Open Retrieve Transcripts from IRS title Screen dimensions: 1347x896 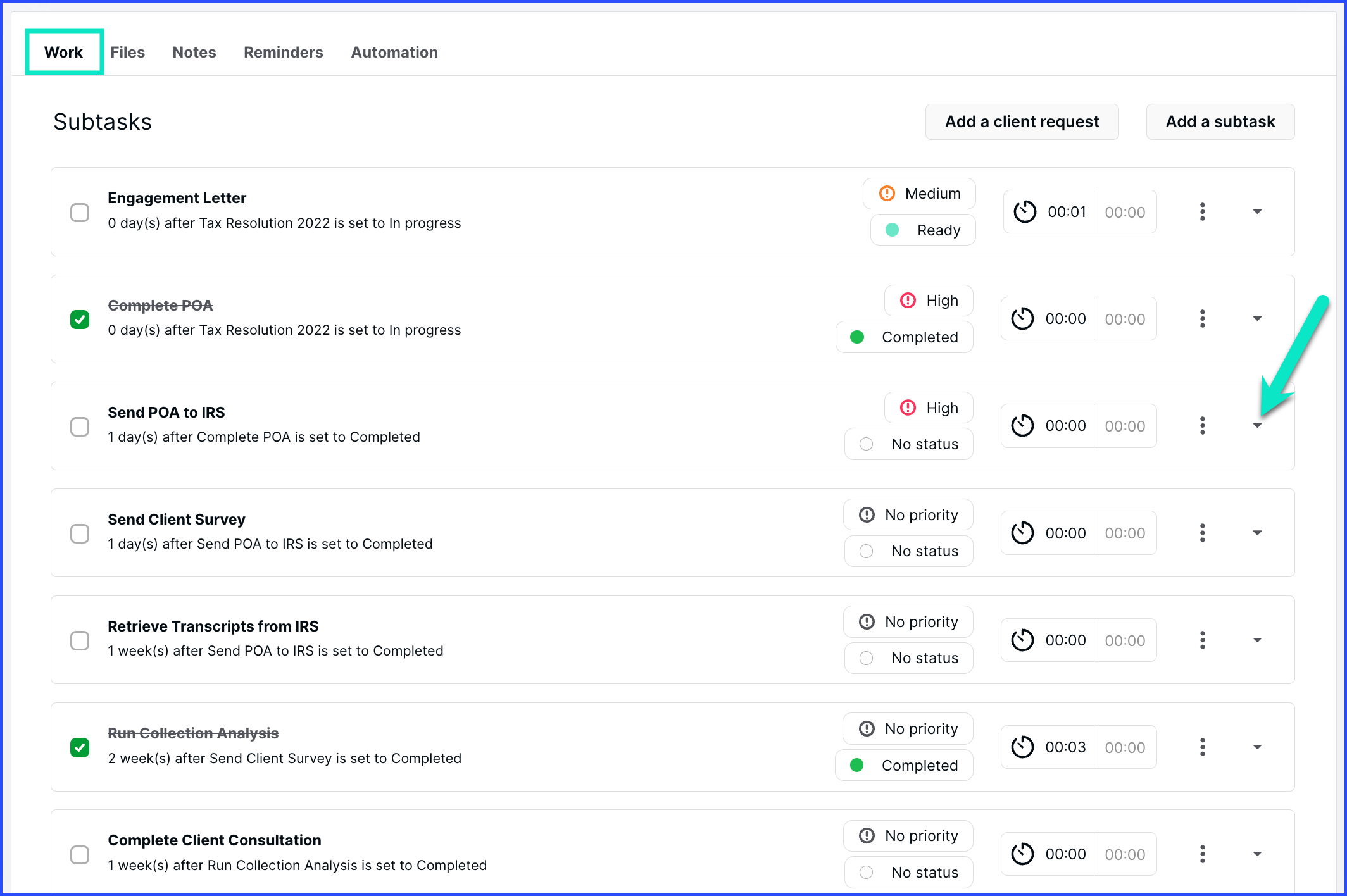coord(213,626)
